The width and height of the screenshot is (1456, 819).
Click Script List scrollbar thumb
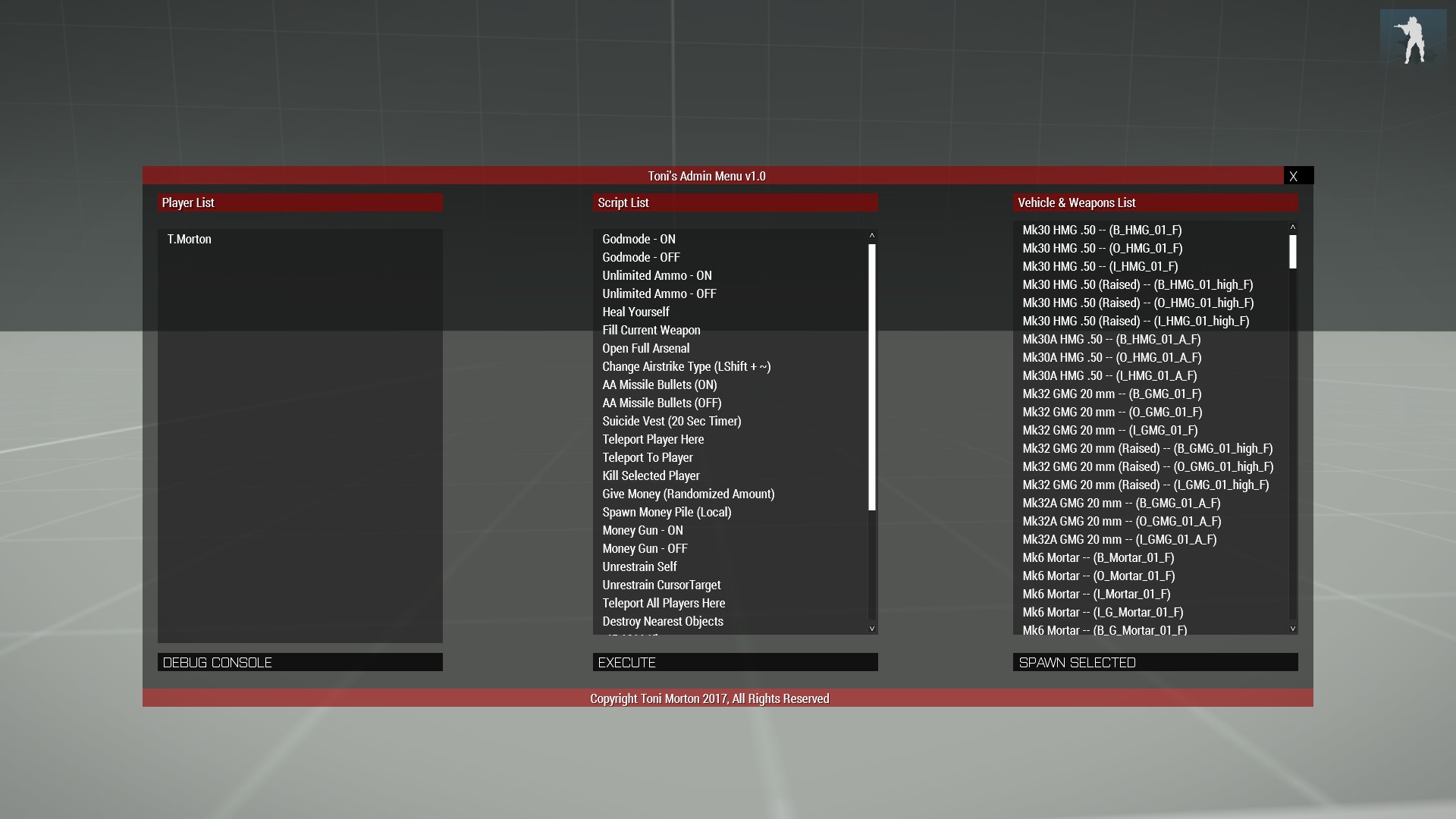click(872, 377)
